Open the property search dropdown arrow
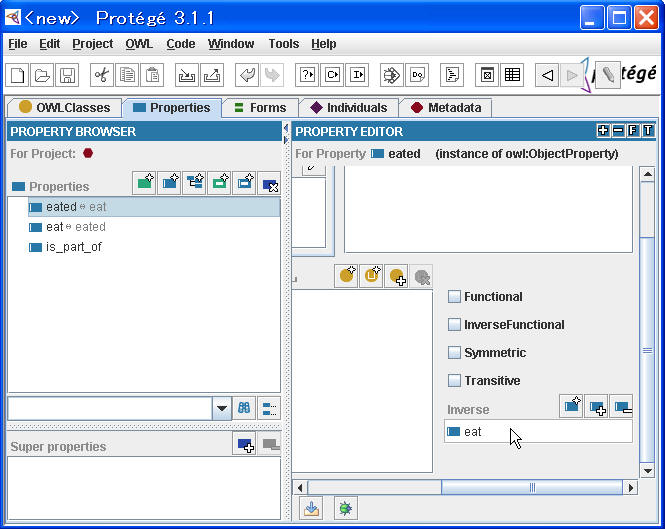 (222, 408)
